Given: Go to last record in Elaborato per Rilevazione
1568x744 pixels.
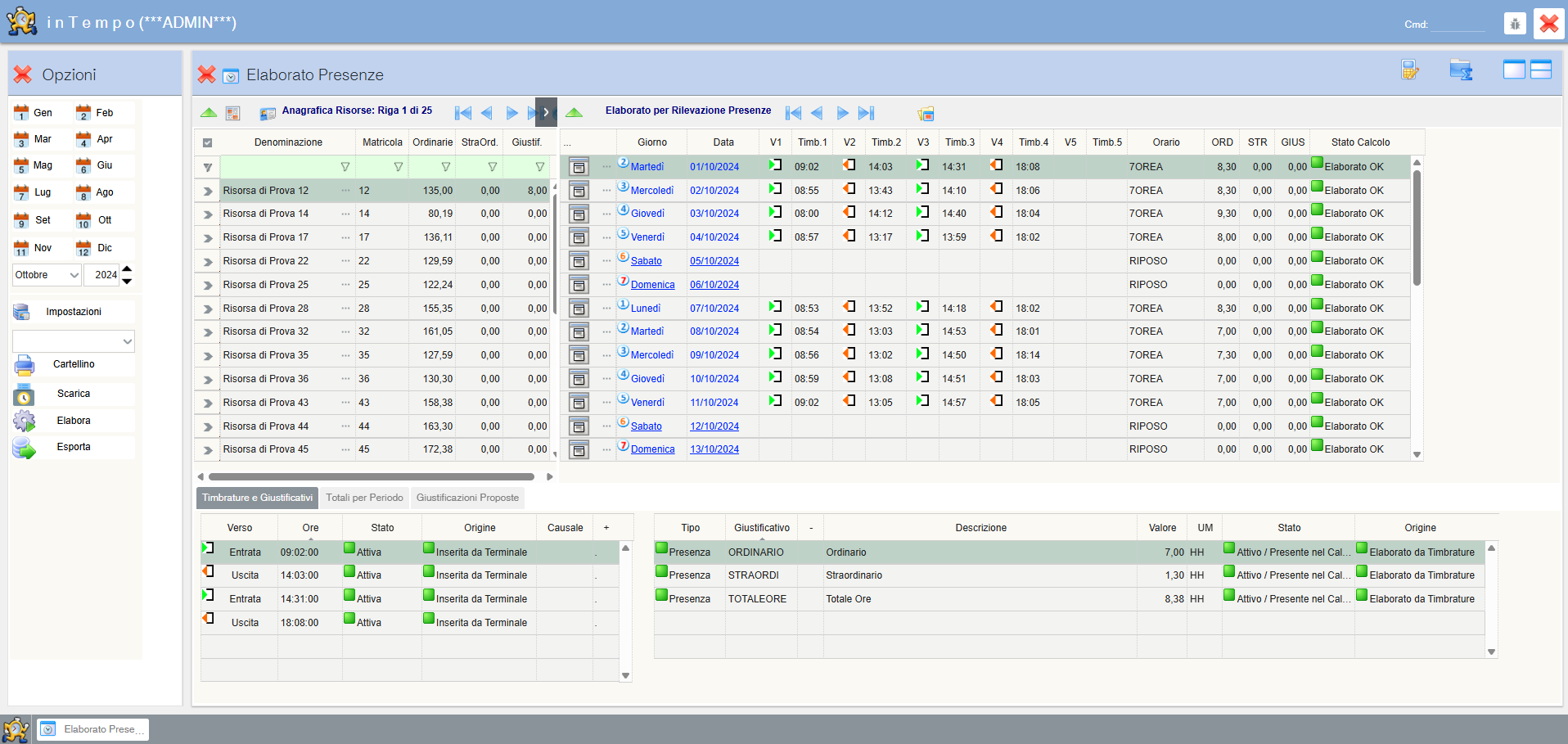Looking at the screenshot, I should click(x=867, y=113).
